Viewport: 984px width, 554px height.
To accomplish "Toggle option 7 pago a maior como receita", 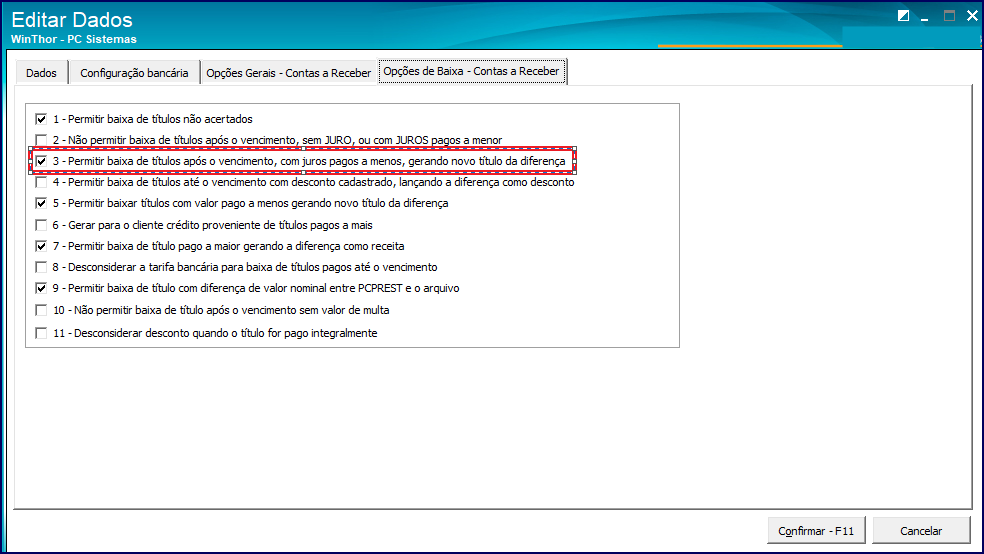I will point(41,246).
